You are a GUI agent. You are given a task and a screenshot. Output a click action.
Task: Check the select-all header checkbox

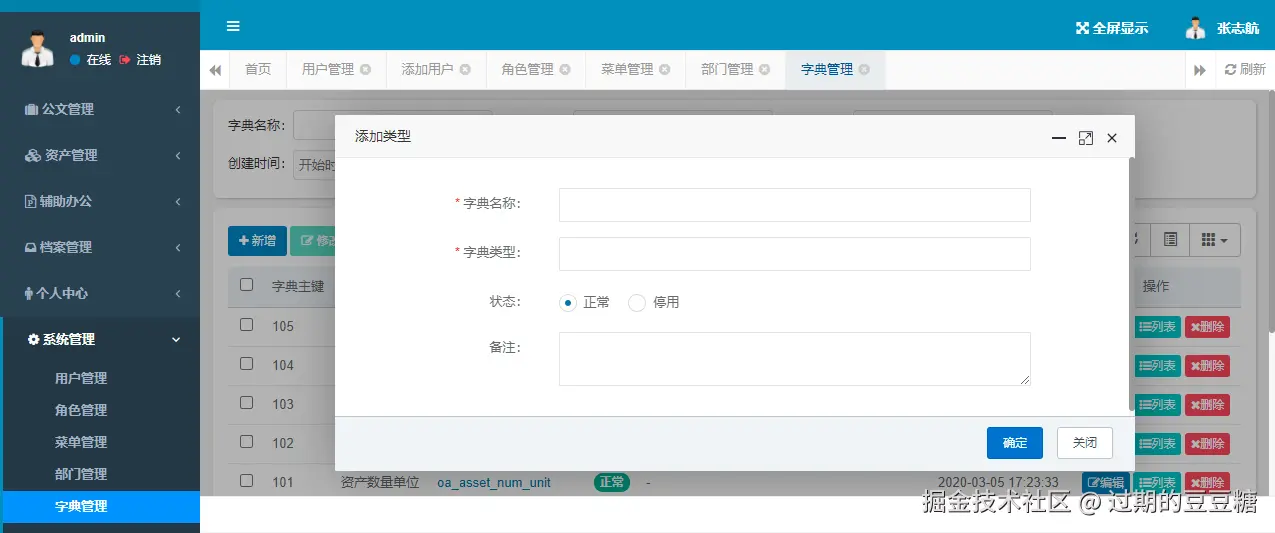(247, 285)
